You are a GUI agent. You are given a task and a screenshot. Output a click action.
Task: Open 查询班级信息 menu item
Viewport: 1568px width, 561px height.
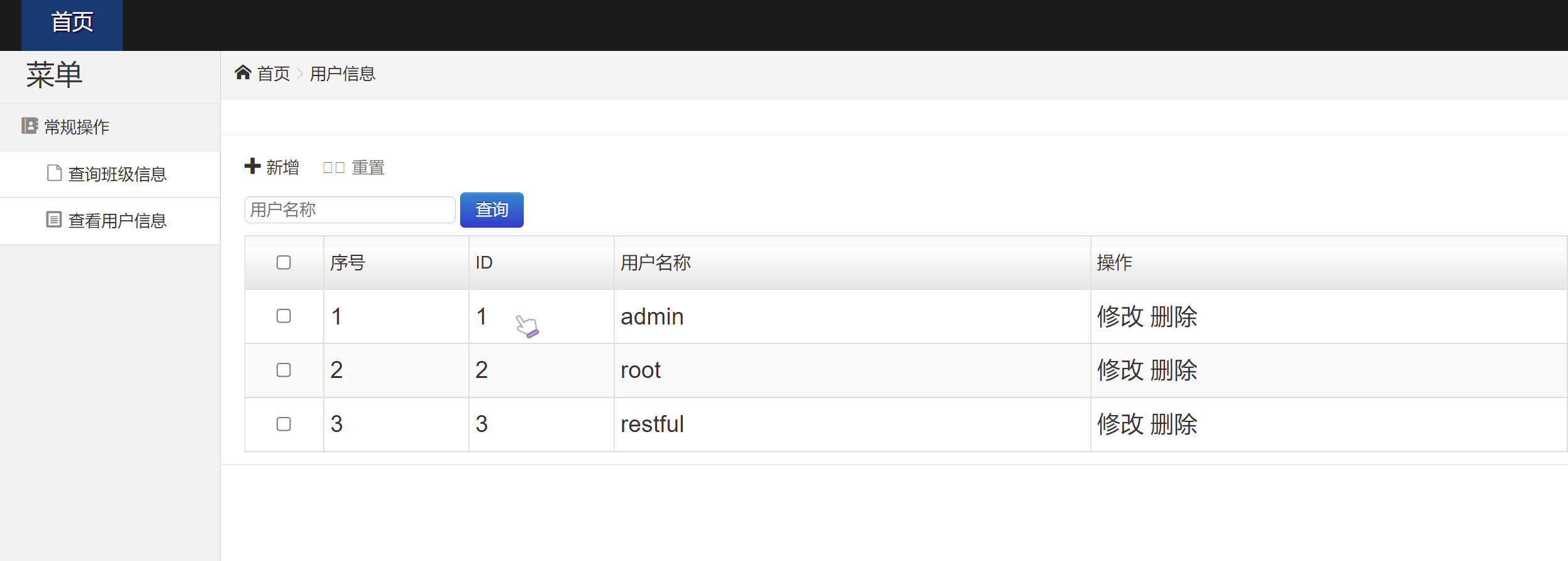coord(117,174)
